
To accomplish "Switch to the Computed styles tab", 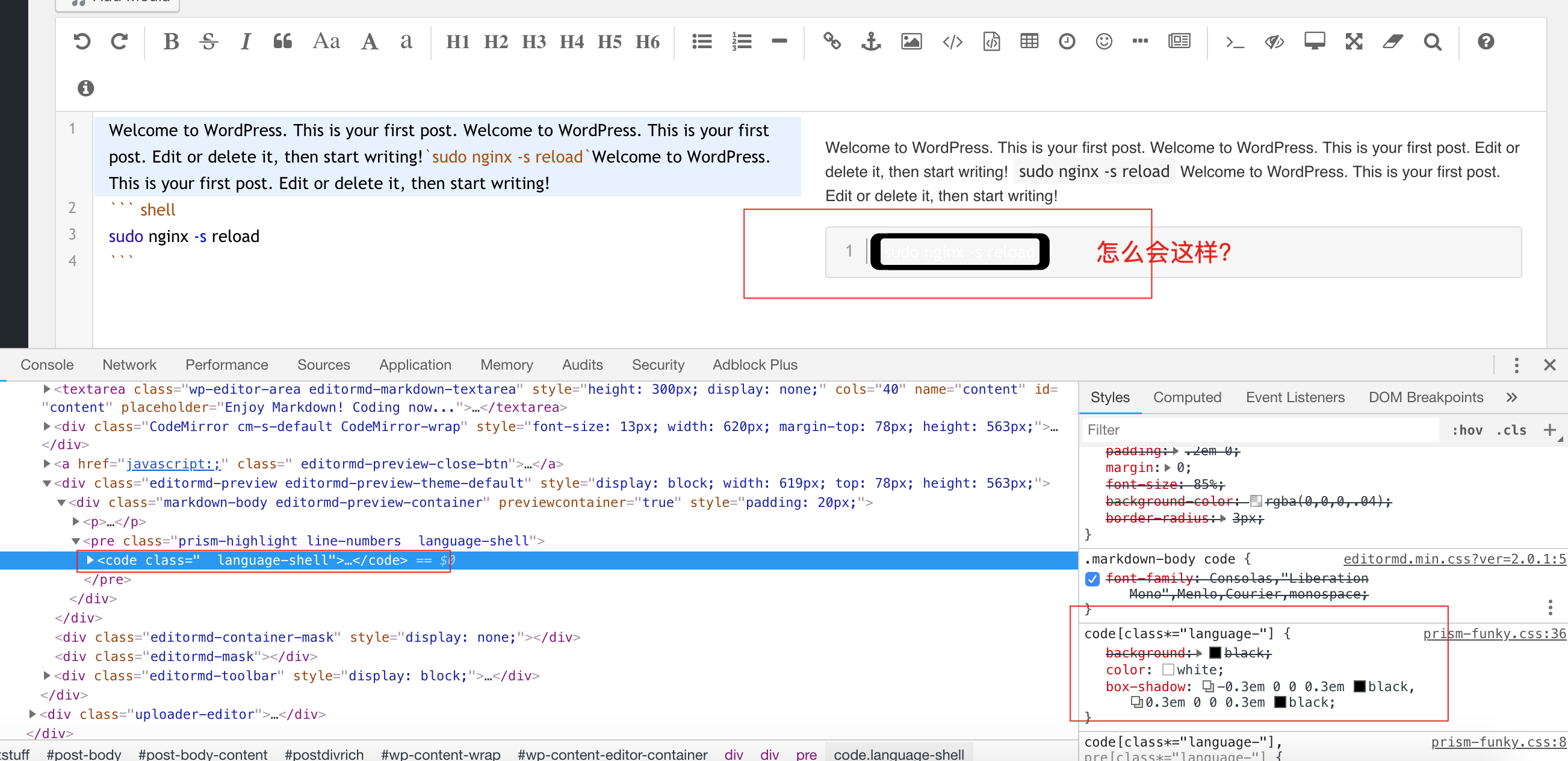I will (x=1187, y=397).
